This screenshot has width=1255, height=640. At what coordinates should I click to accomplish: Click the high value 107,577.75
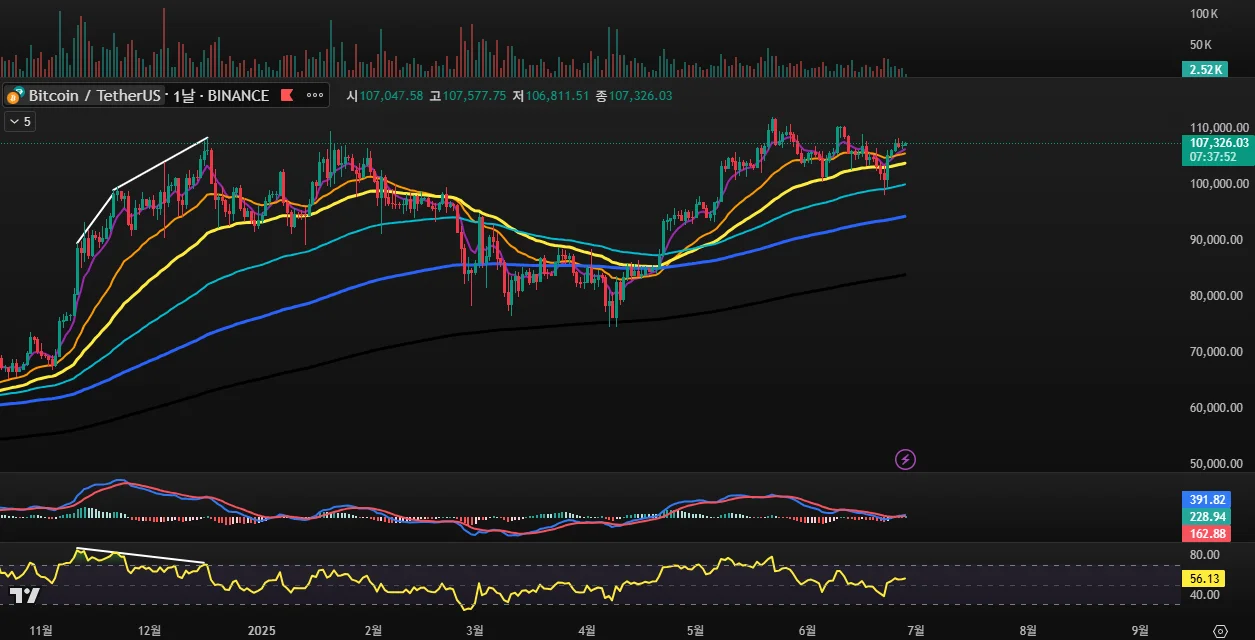click(x=474, y=96)
